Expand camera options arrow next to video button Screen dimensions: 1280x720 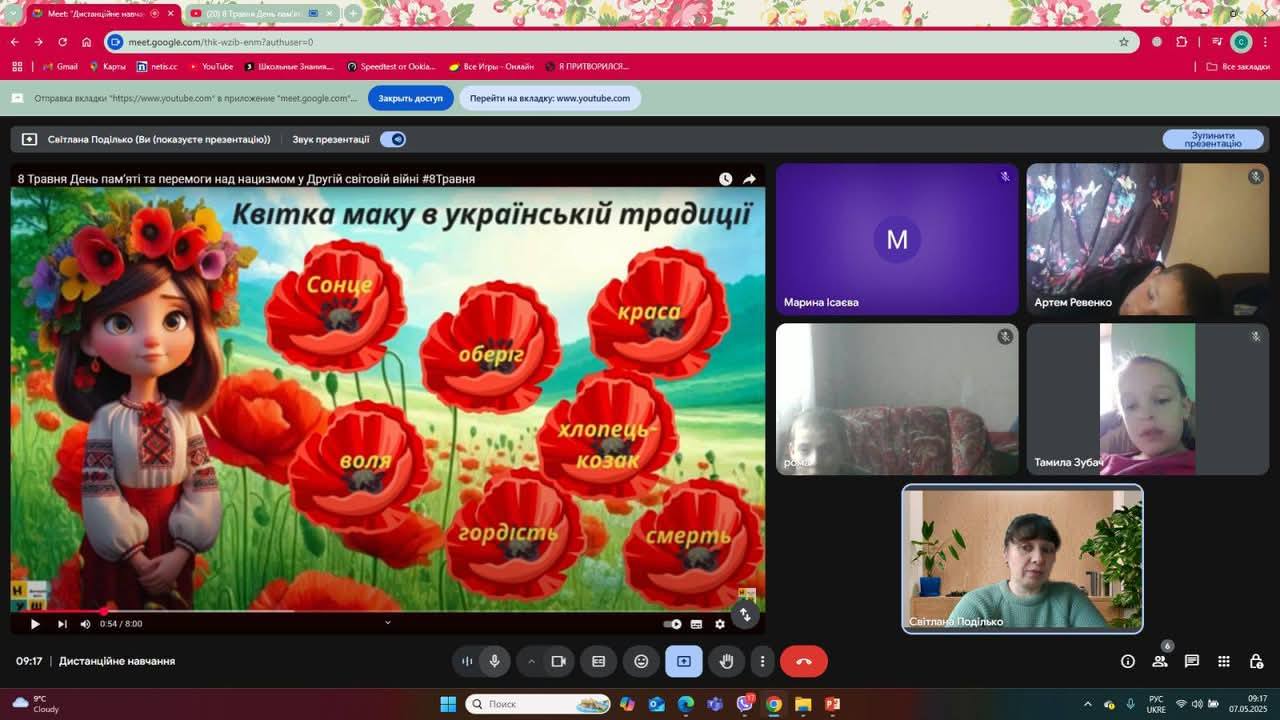point(531,661)
